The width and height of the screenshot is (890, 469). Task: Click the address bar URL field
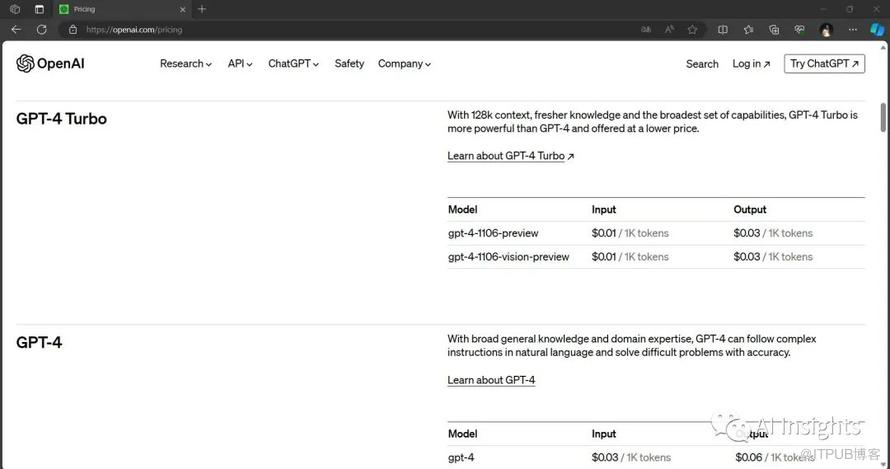pos(350,30)
